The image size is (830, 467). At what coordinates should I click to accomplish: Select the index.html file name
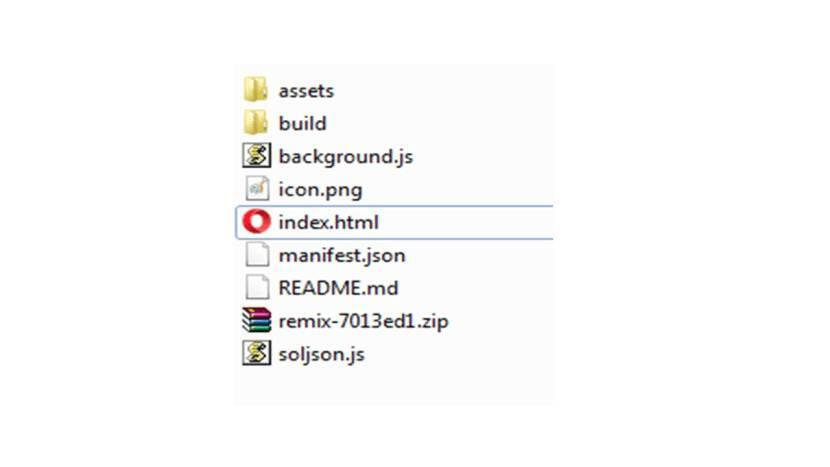(329, 223)
